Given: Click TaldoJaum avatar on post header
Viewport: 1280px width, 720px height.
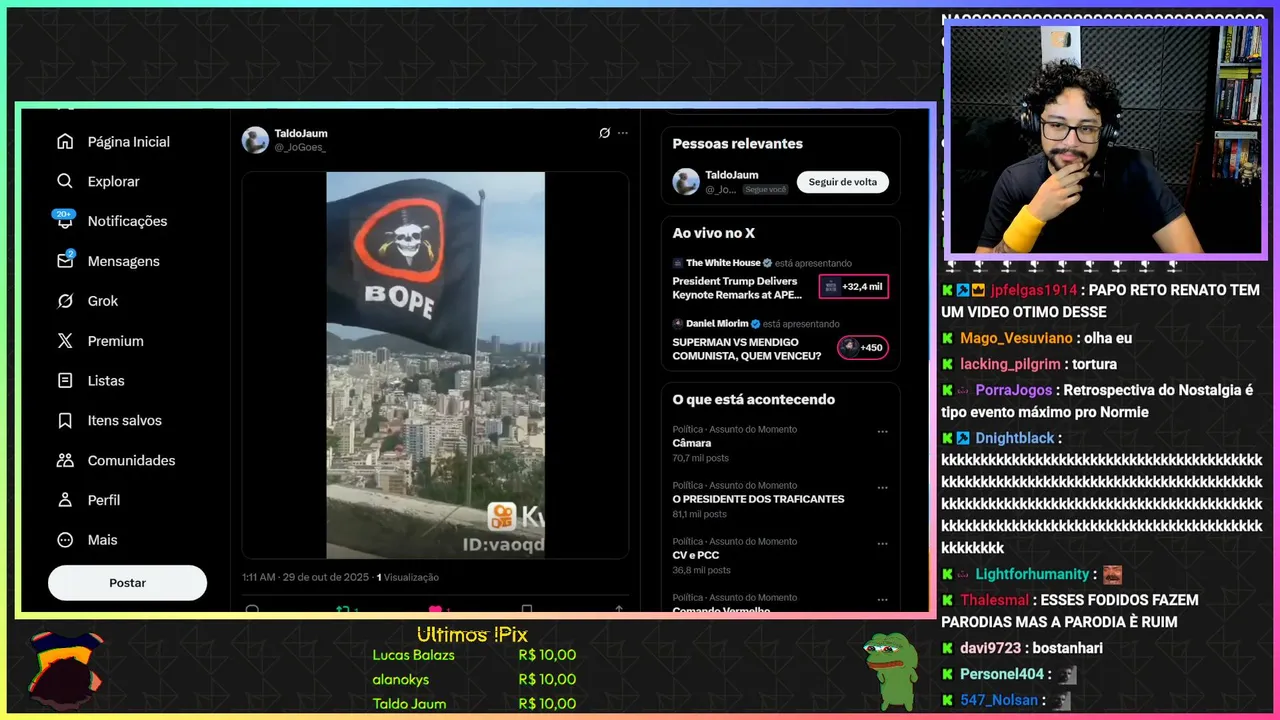Looking at the screenshot, I should pyautogui.click(x=255, y=140).
